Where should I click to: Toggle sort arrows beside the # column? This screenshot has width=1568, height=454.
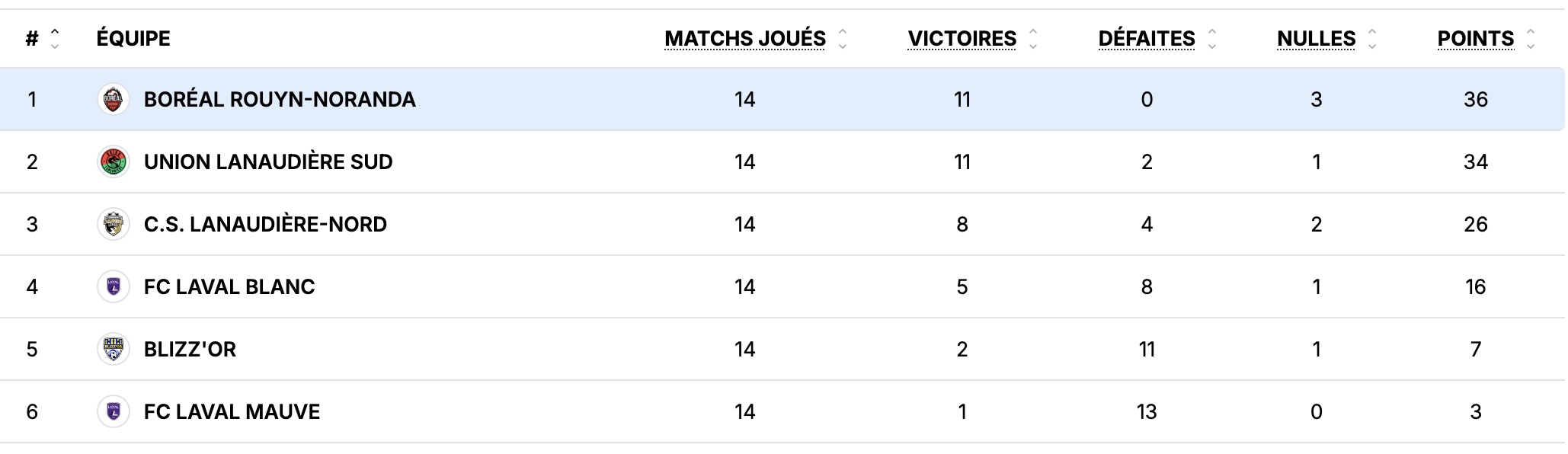[55, 39]
